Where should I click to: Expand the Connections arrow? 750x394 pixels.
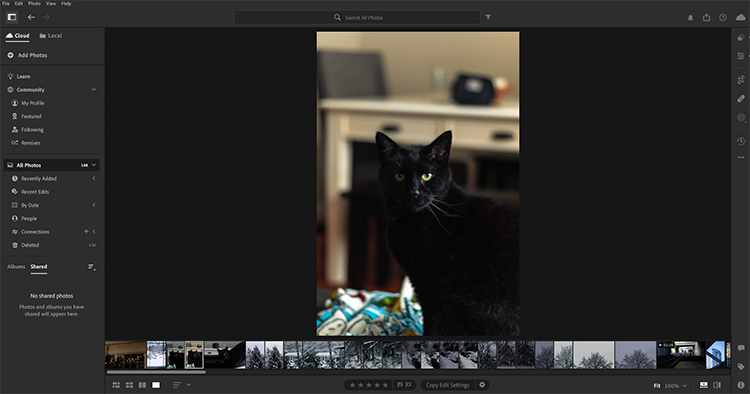94,231
